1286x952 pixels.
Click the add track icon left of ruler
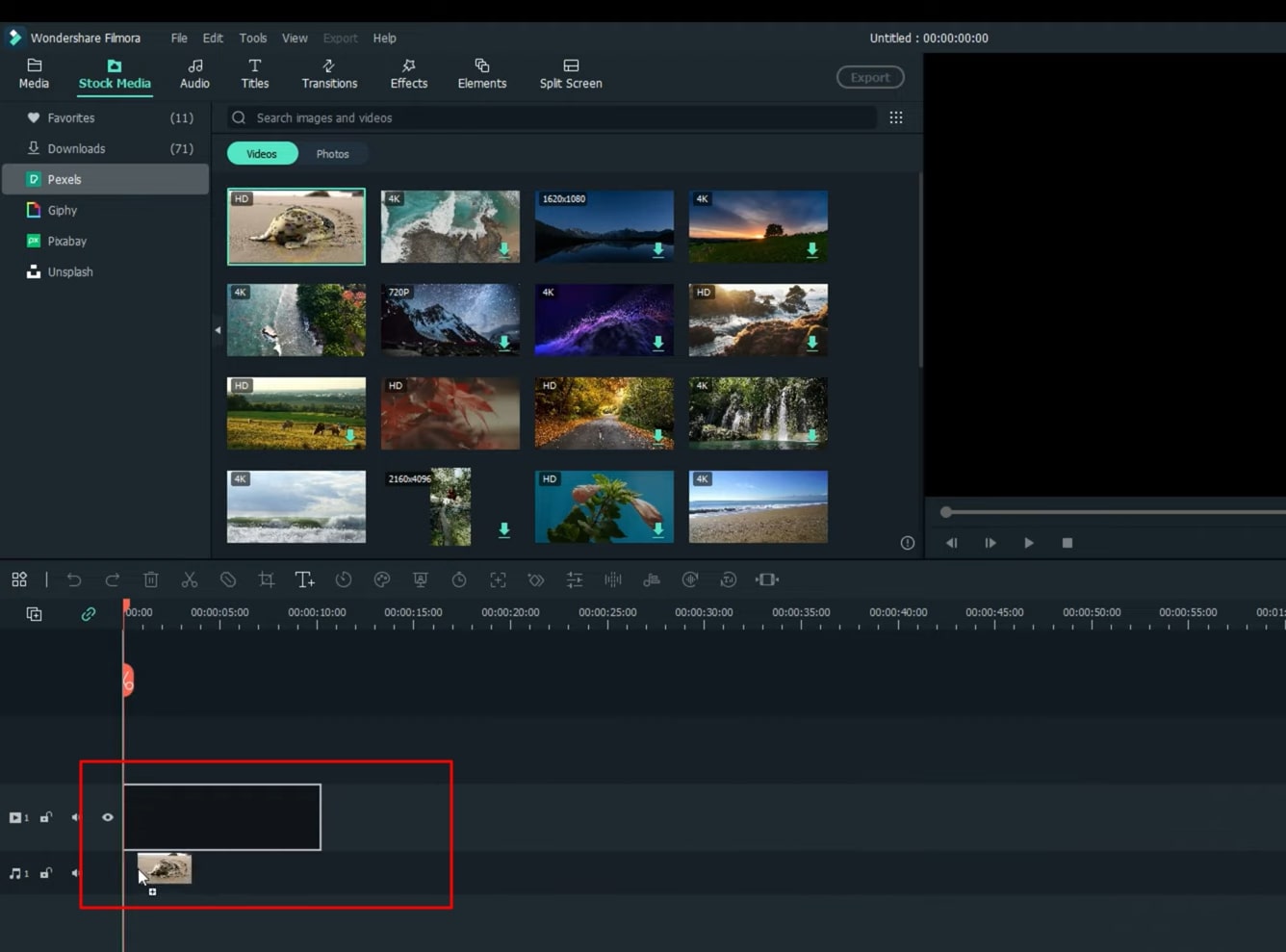point(34,614)
